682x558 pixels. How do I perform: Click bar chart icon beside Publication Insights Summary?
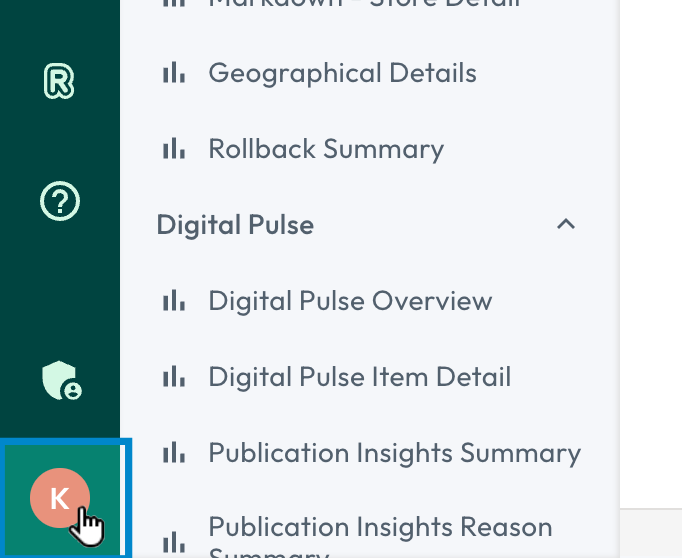(174, 453)
